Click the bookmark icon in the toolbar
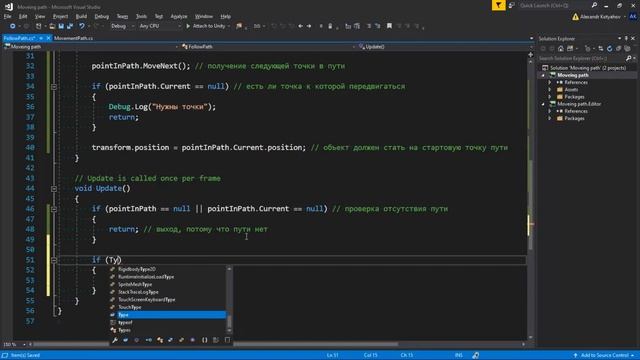The width and height of the screenshot is (640, 360). [x=389, y=26]
